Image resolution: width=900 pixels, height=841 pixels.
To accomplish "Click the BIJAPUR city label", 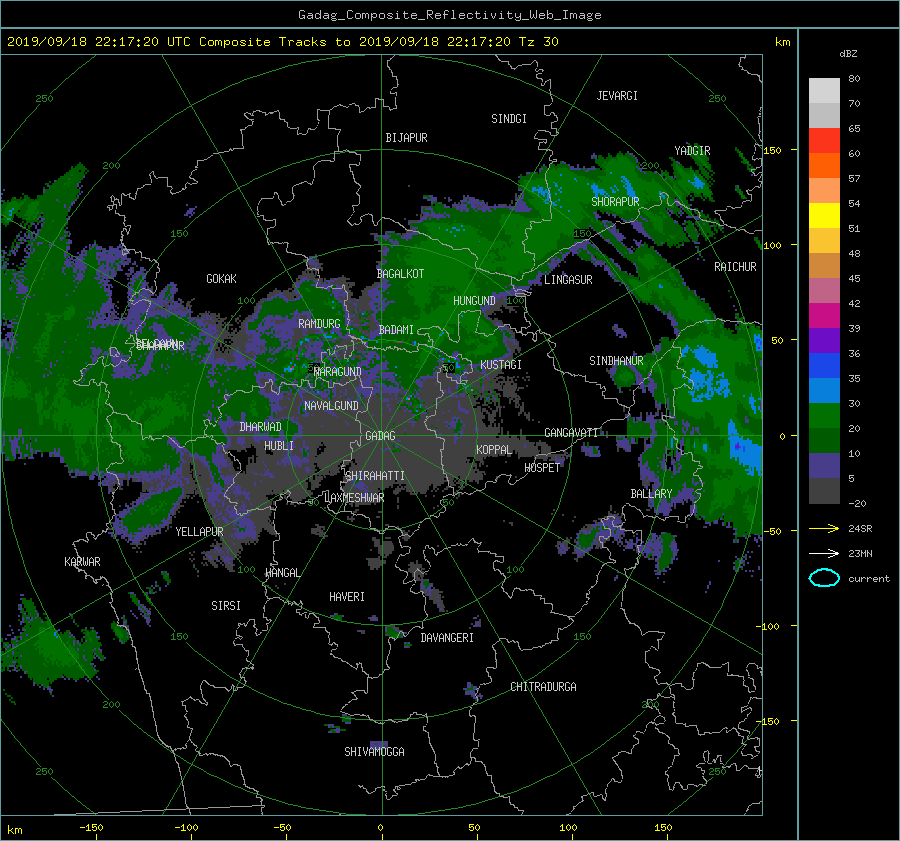I will 406,138.
